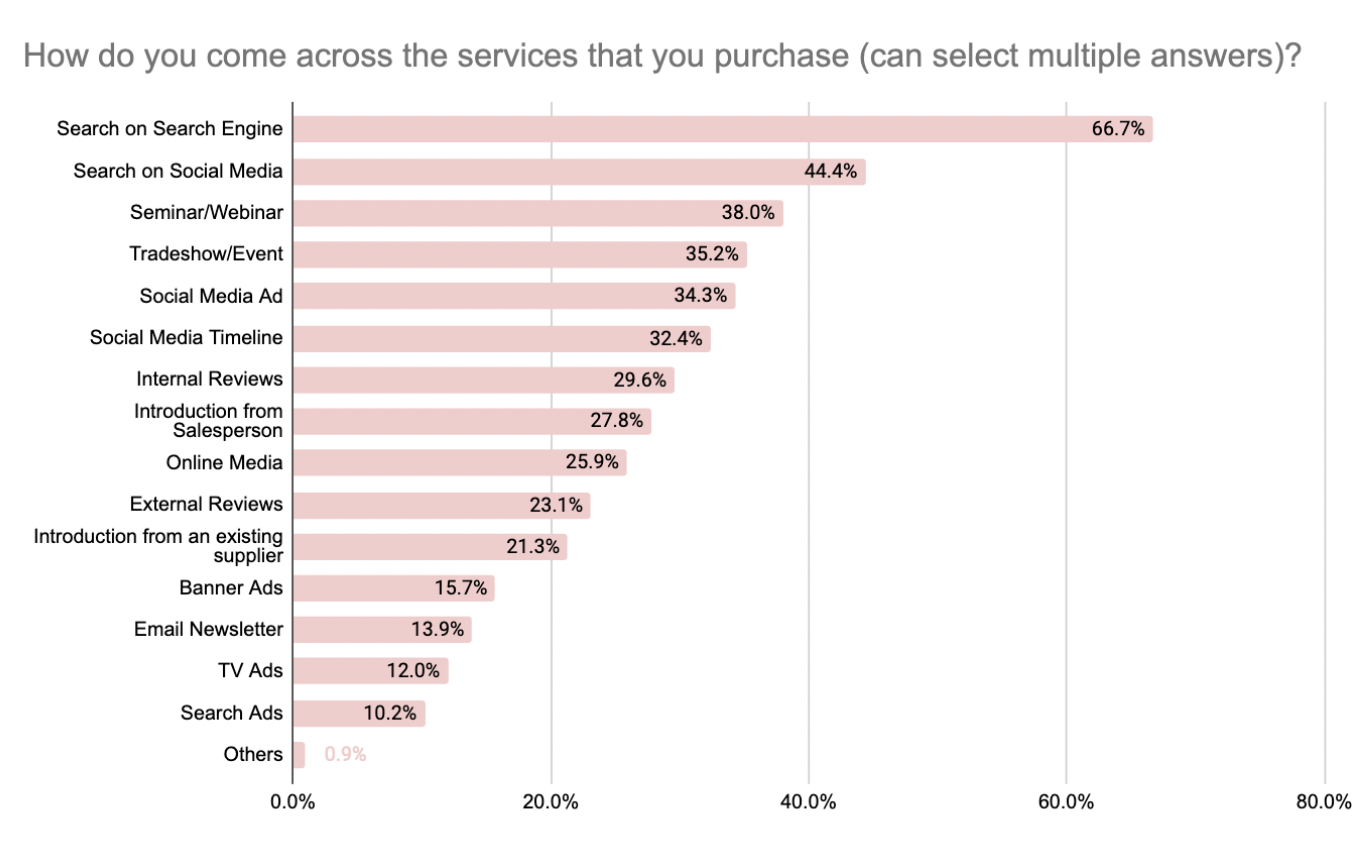Viewport: 1364px width, 844px height.
Task: Select the 80.0% x-axis tick label
Action: point(1323,802)
